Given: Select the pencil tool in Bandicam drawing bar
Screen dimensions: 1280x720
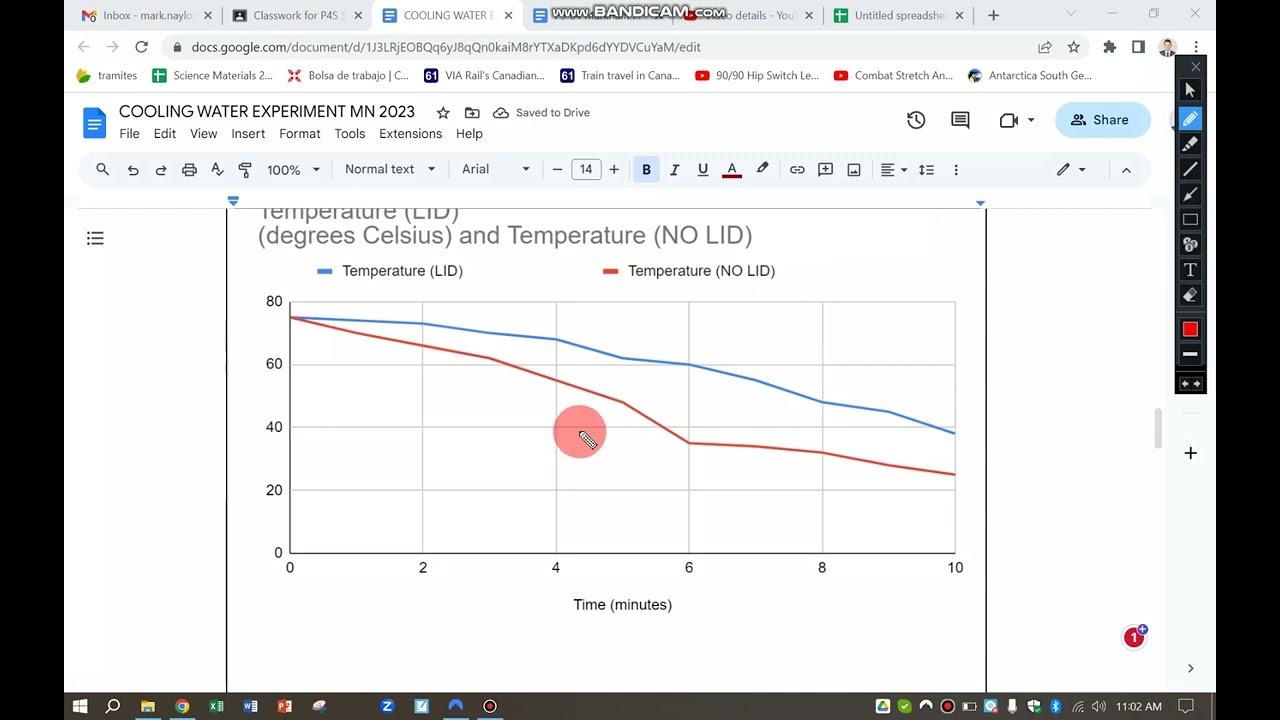Looking at the screenshot, I should point(1190,119).
